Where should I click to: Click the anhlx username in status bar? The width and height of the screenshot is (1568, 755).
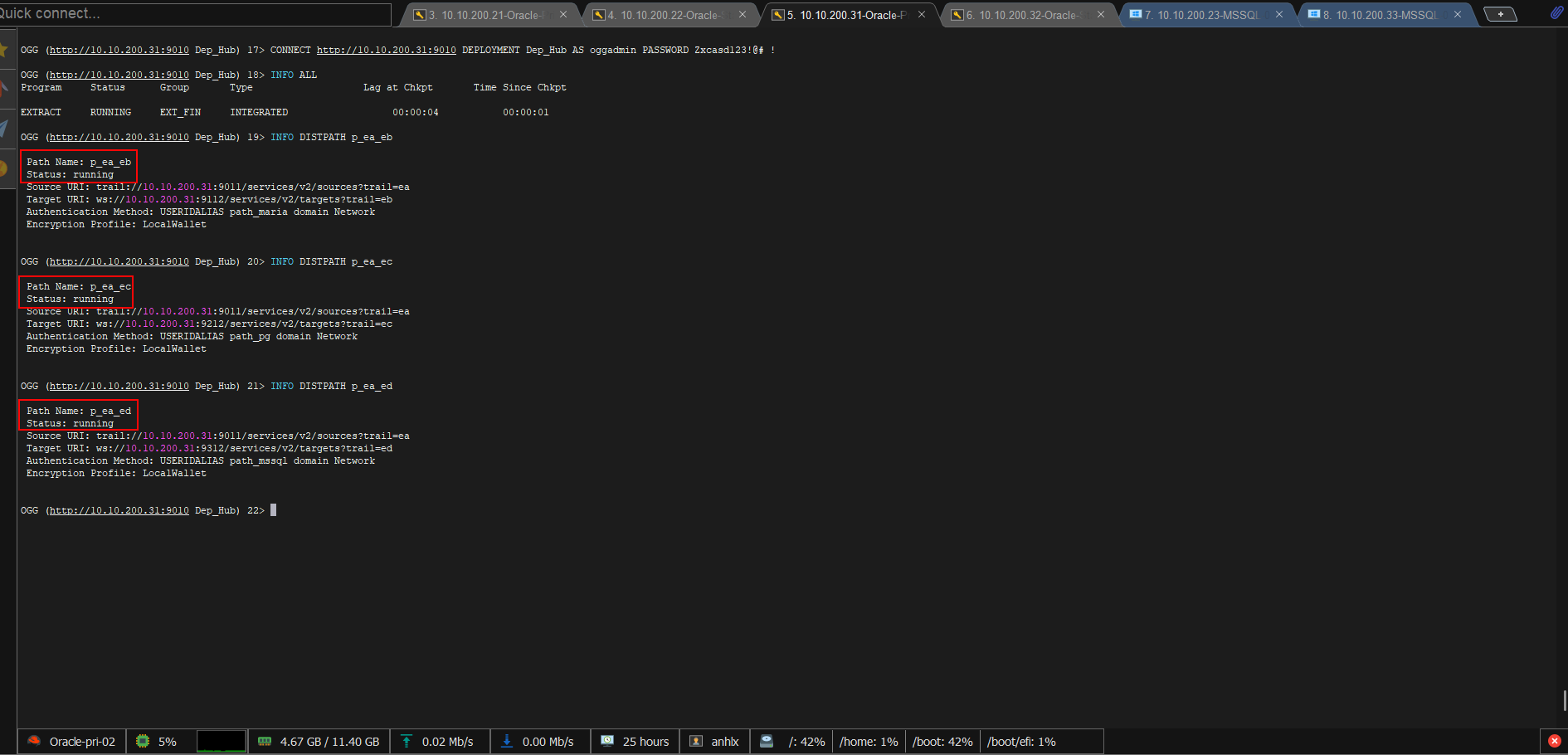click(725, 742)
